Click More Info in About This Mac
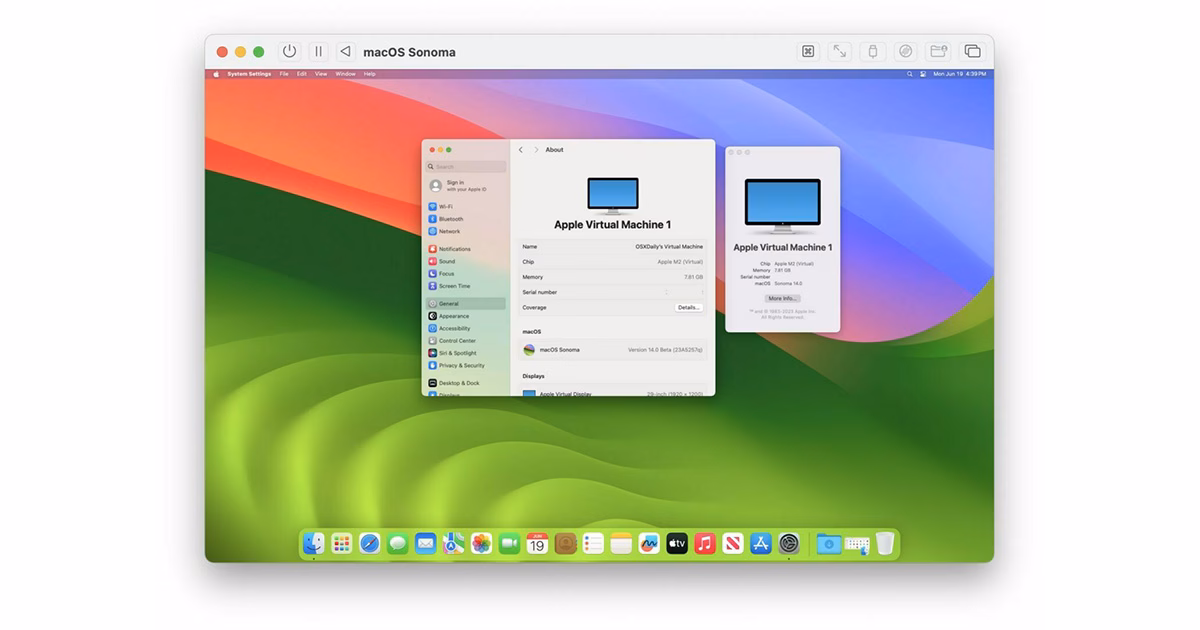 click(x=782, y=298)
